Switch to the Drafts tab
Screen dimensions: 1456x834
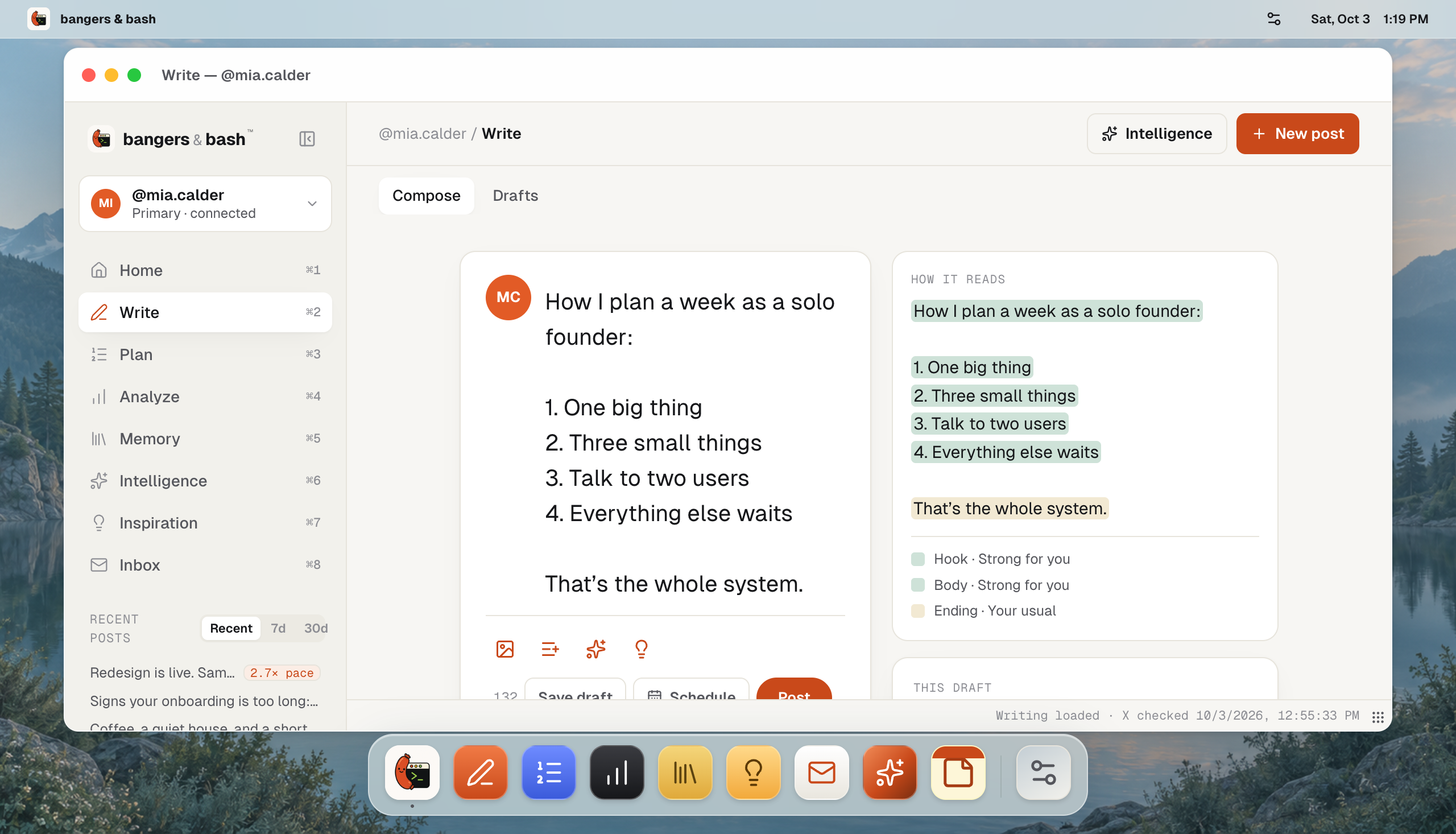[515, 195]
